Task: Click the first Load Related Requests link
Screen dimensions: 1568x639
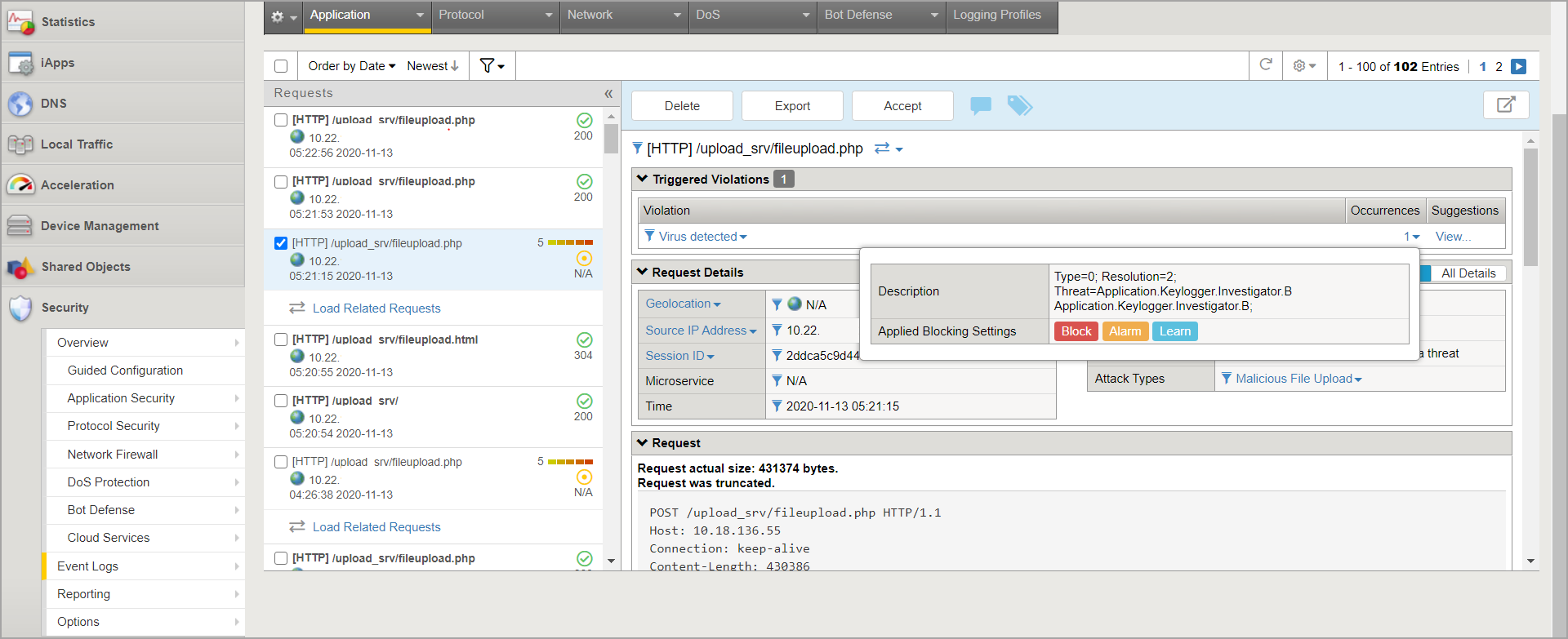Action: [376, 308]
